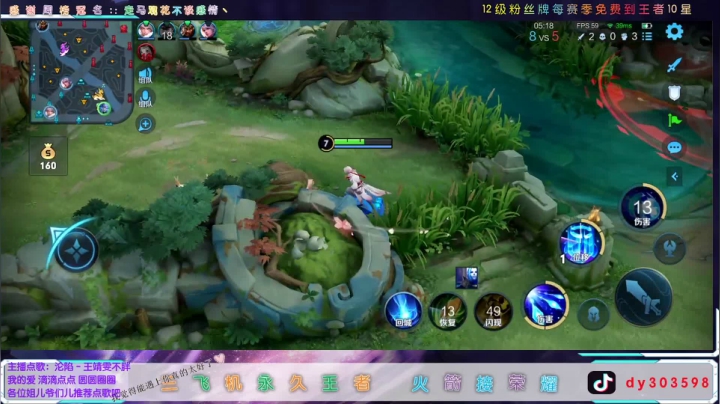The image size is (720, 404).
Task: Cast the 位移 dash skill
Action: (x=580, y=243)
